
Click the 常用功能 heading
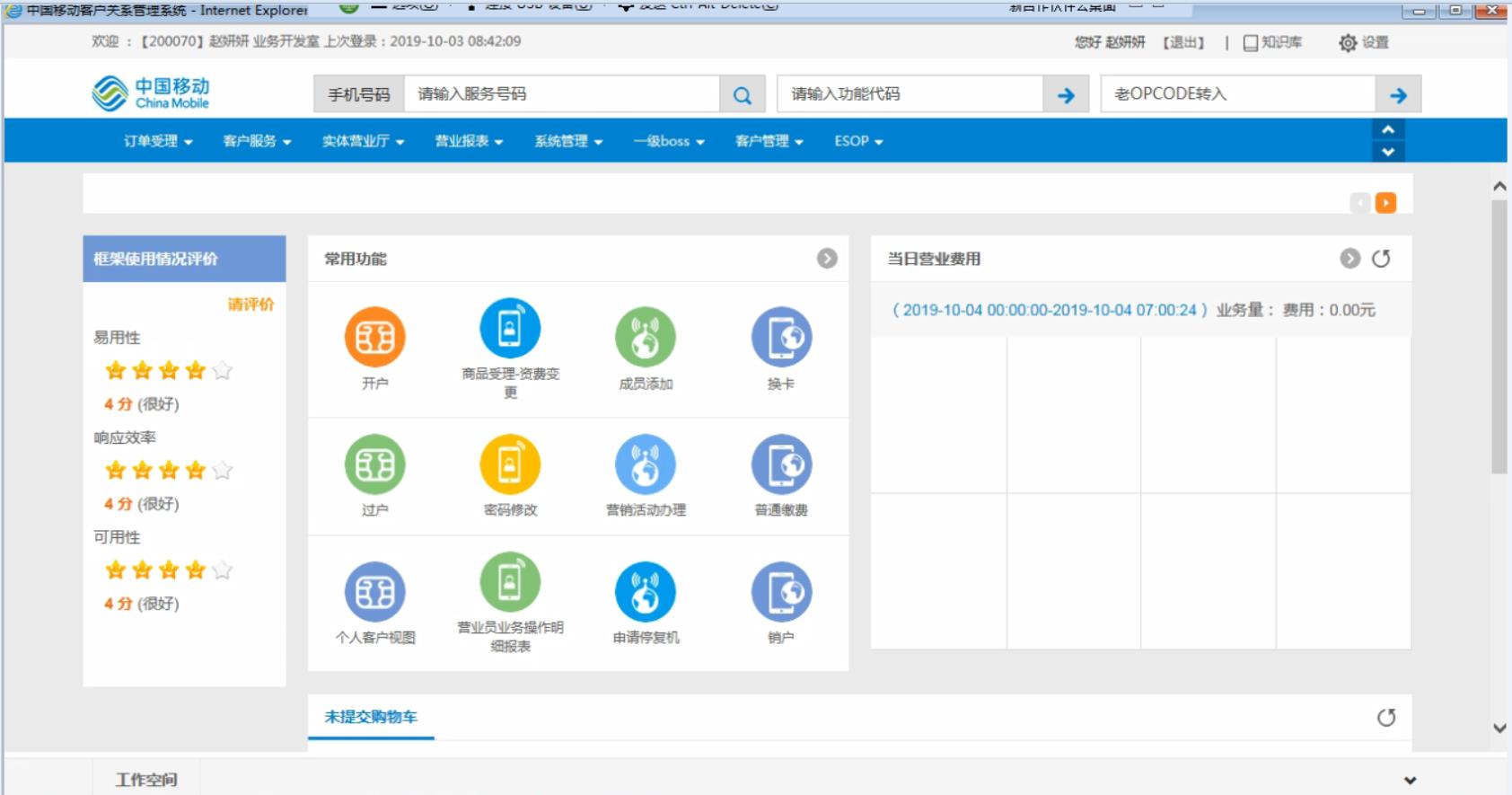click(356, 259)
